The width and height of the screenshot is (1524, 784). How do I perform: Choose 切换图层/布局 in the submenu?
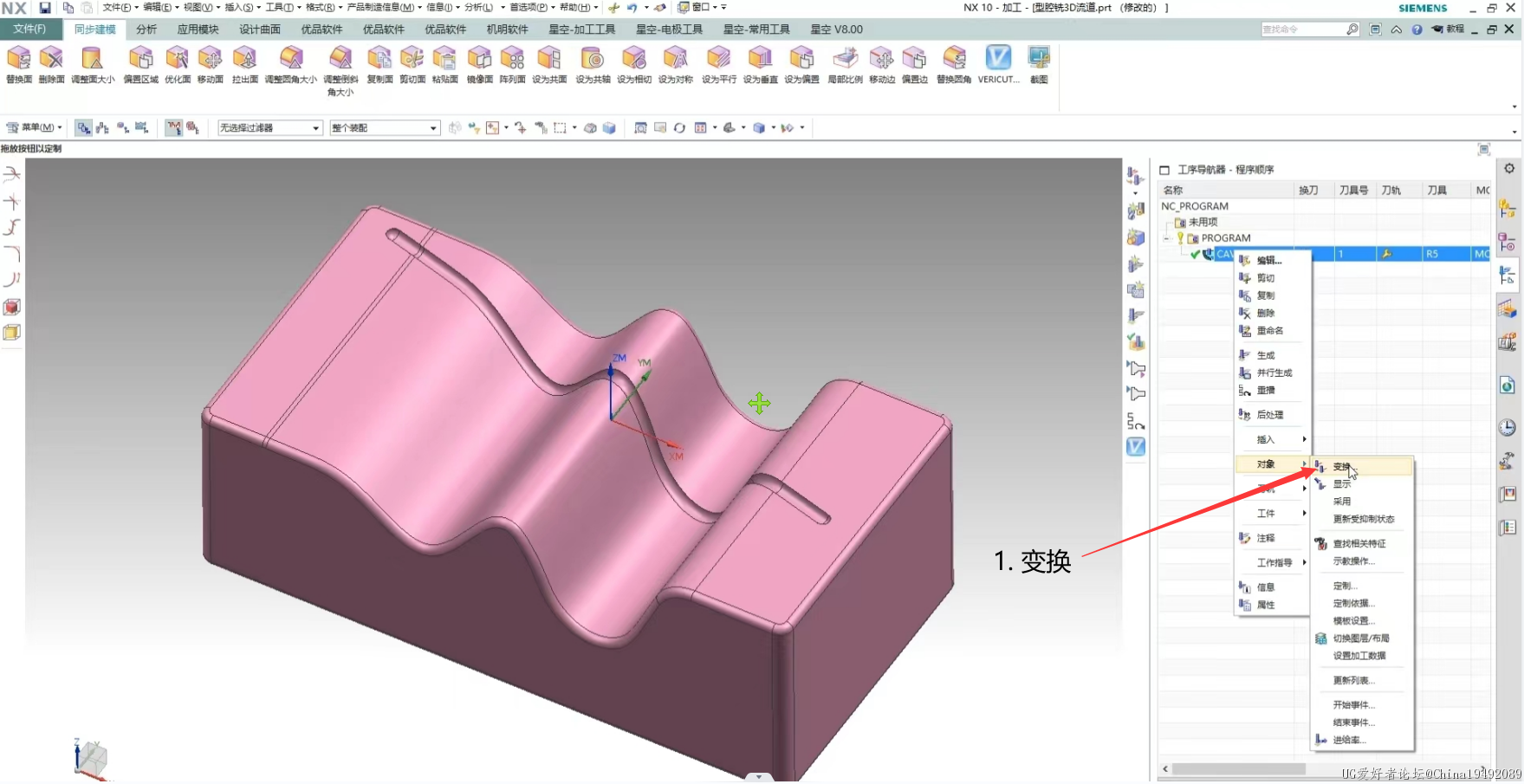pos(1363,638)
